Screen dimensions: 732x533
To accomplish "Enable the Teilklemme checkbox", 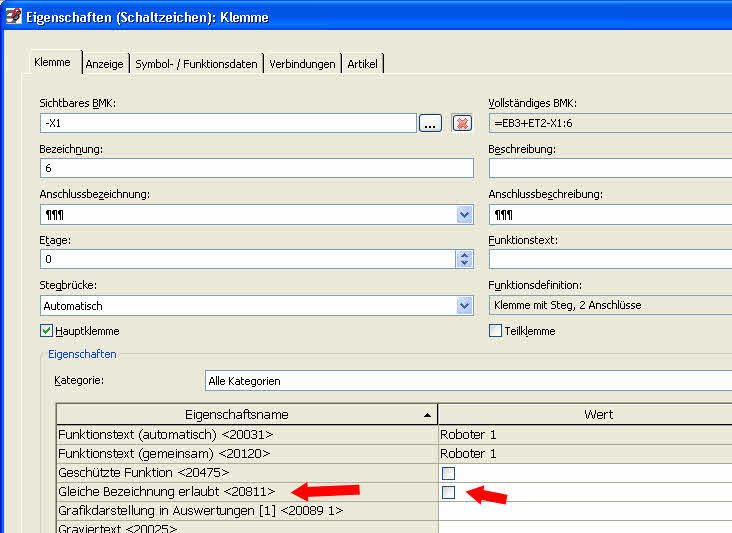I will pos(495,331).
